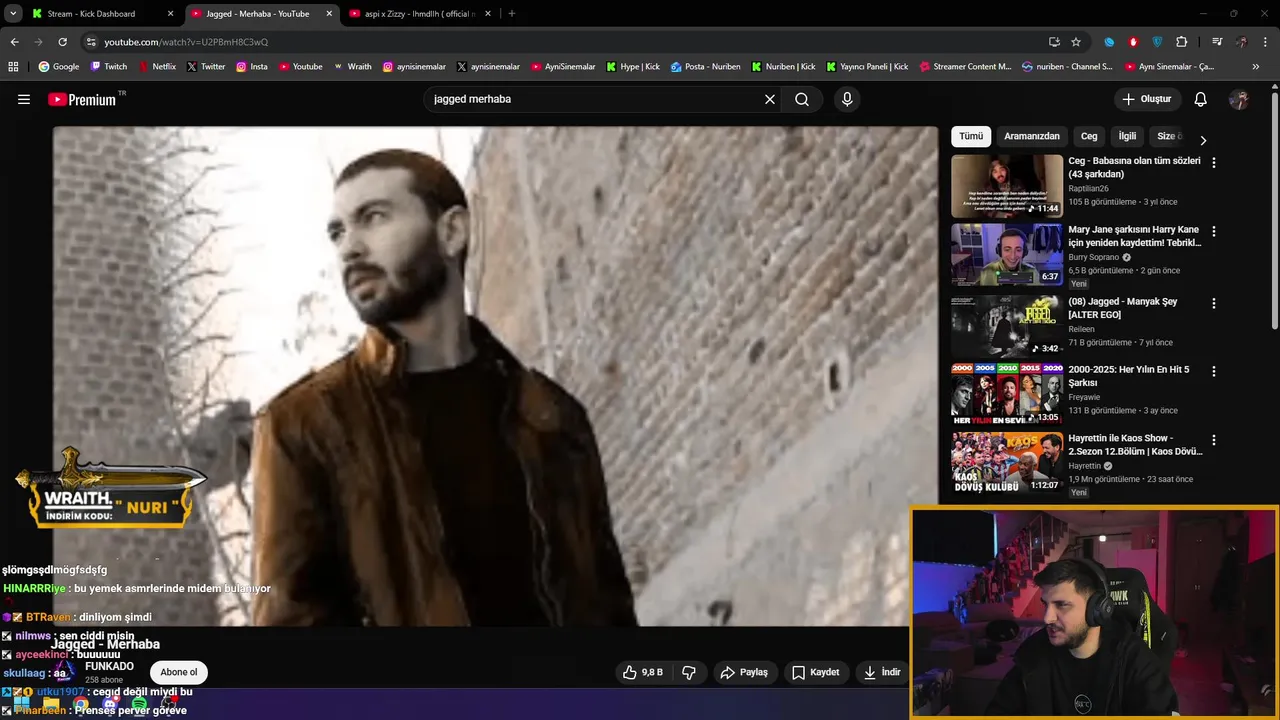This screenshot has width=1280, height=720.
Task: Click the address bar URL
Action: 186,42
